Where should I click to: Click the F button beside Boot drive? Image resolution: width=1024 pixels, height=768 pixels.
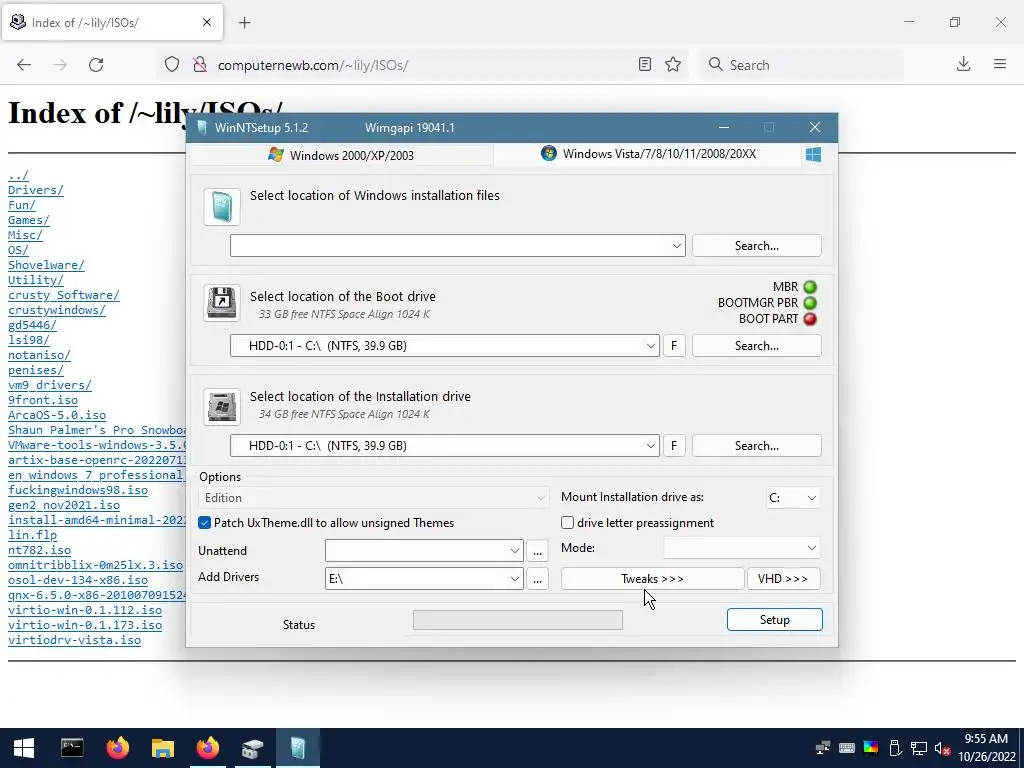click(674, 346)
